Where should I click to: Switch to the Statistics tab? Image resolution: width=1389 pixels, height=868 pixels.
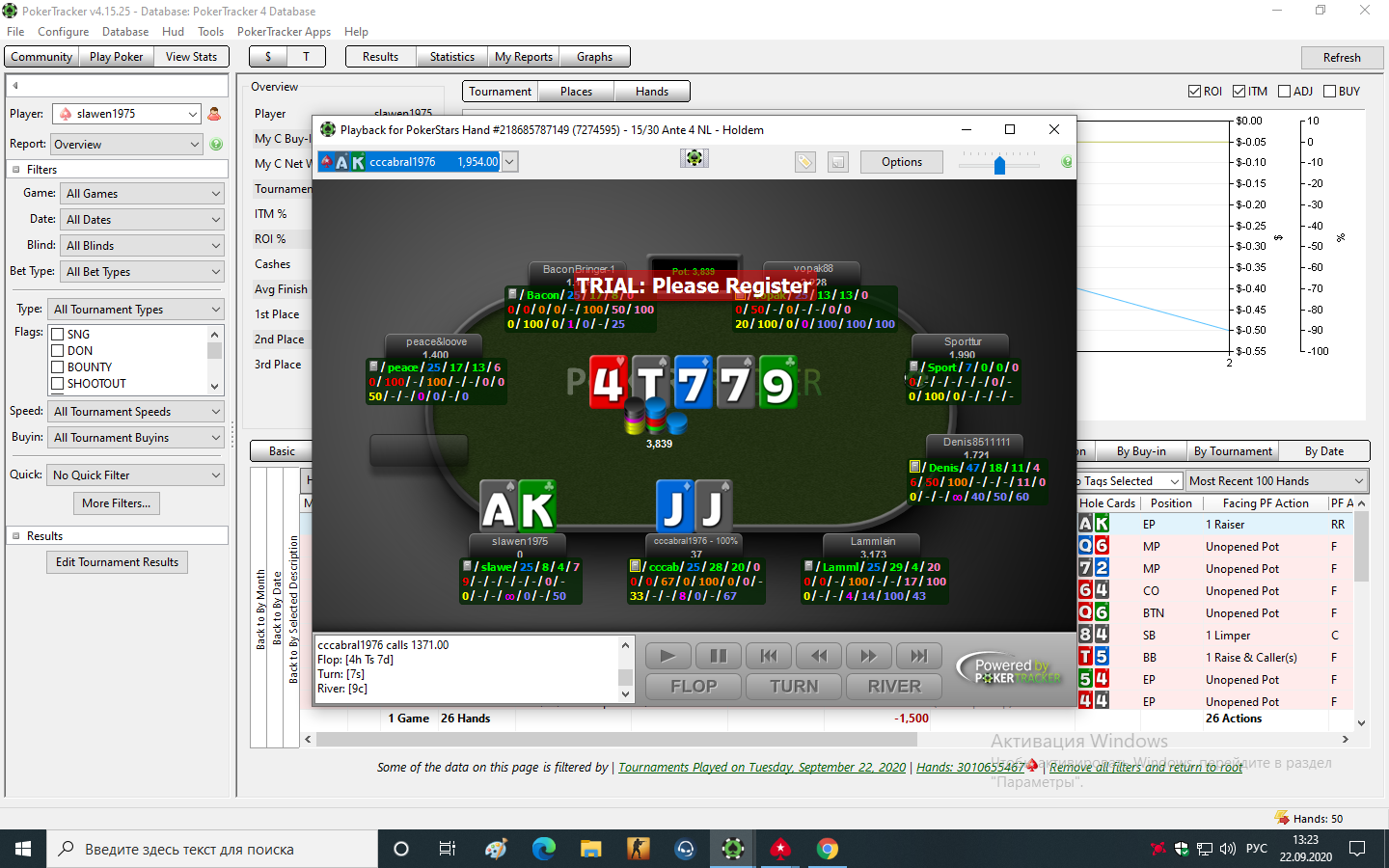452,57
